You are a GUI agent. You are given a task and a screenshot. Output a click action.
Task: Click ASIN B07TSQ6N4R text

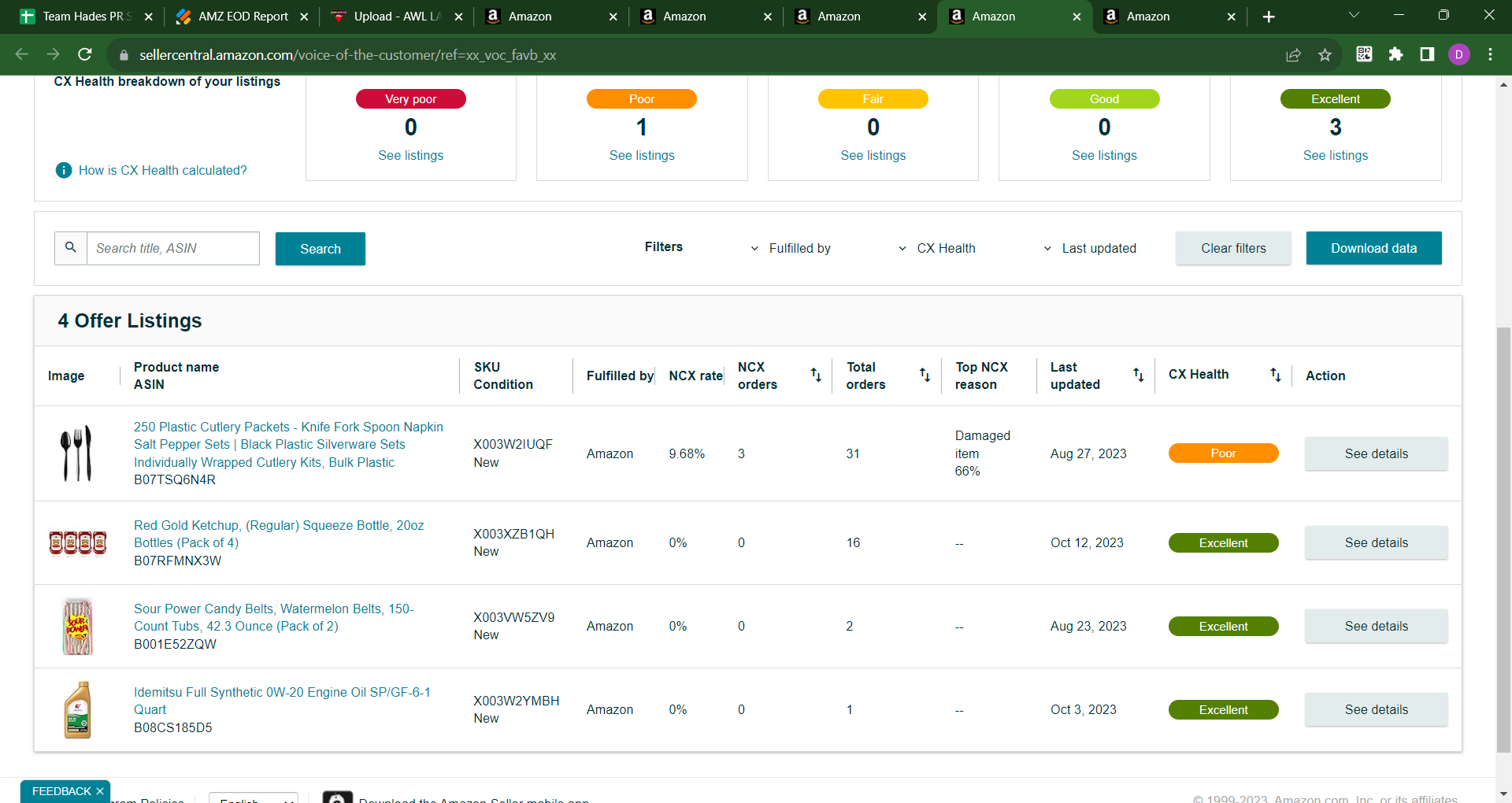[x=175, y=479]
